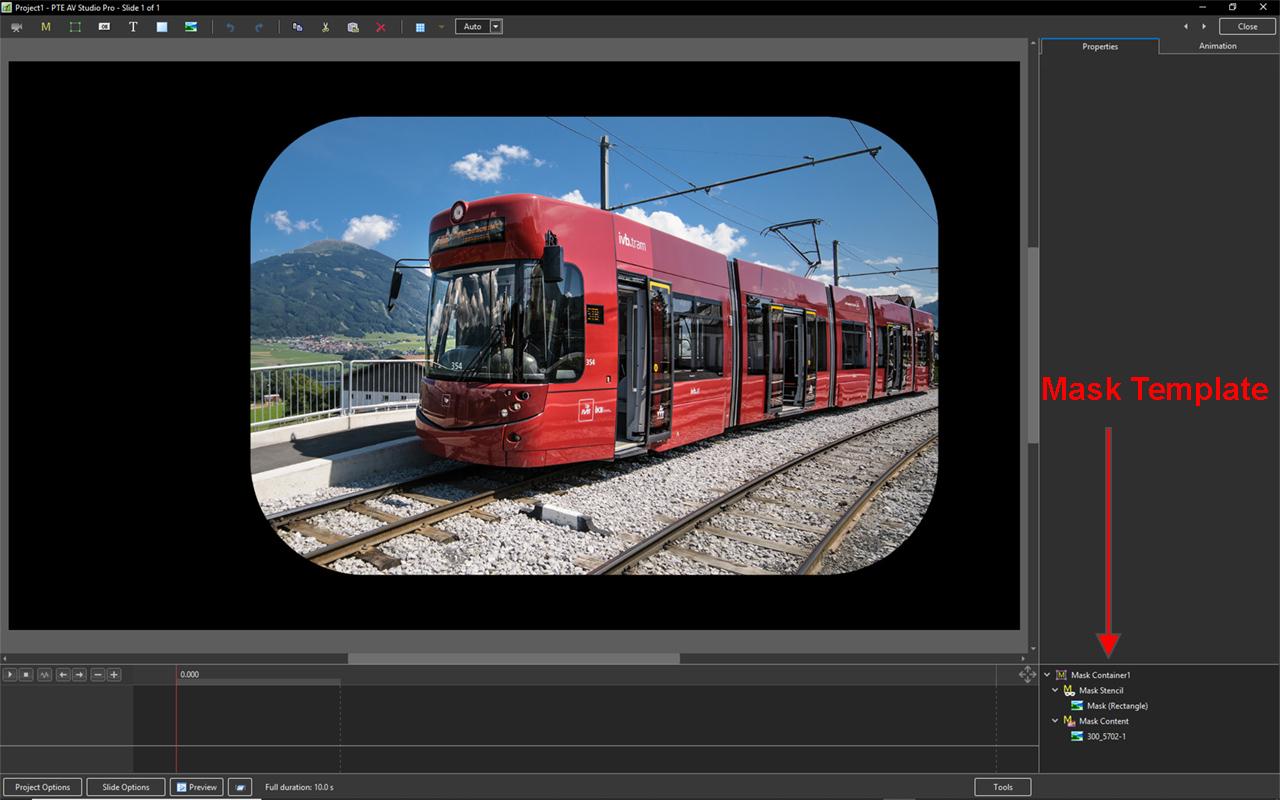
Task: Open Project Options
Action: tap(43, 787)
